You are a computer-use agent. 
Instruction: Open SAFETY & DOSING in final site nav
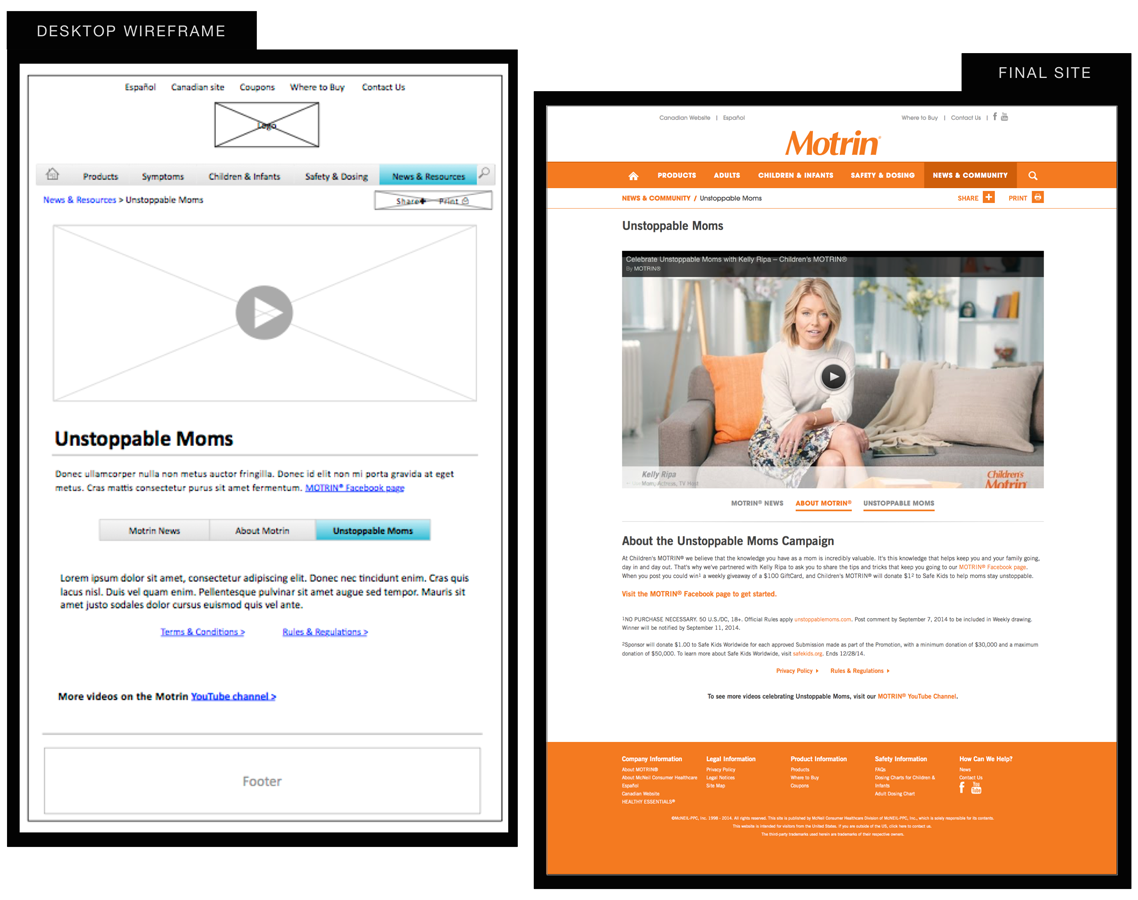point(883,176)
